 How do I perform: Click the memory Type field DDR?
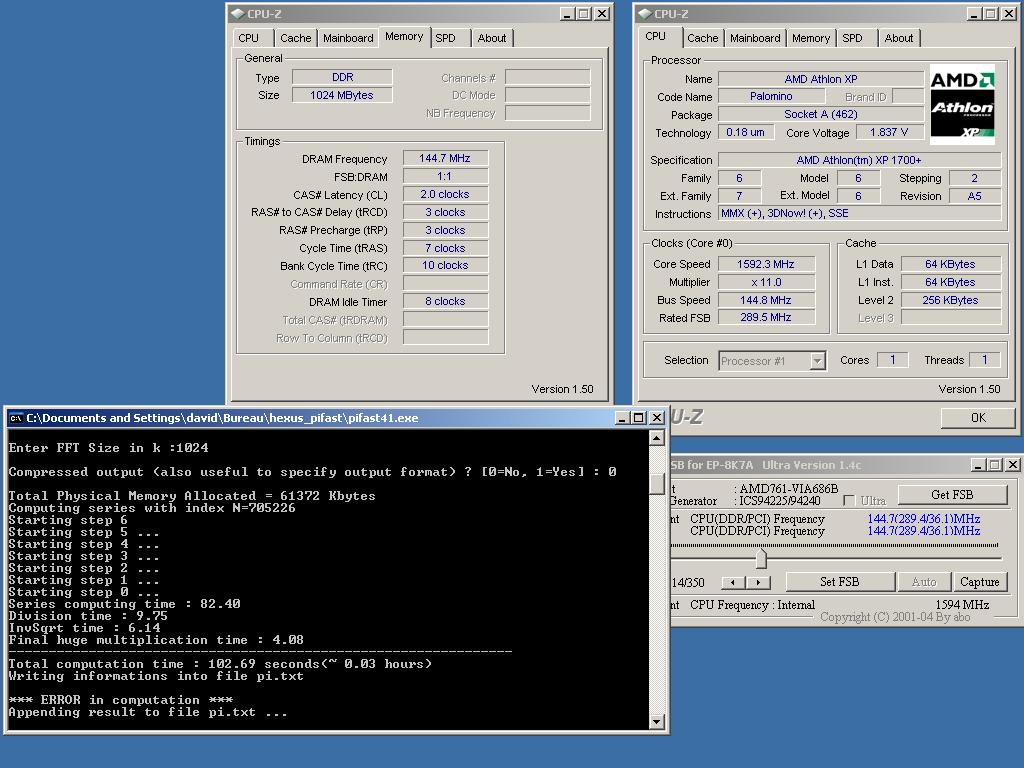pos(342,77)
